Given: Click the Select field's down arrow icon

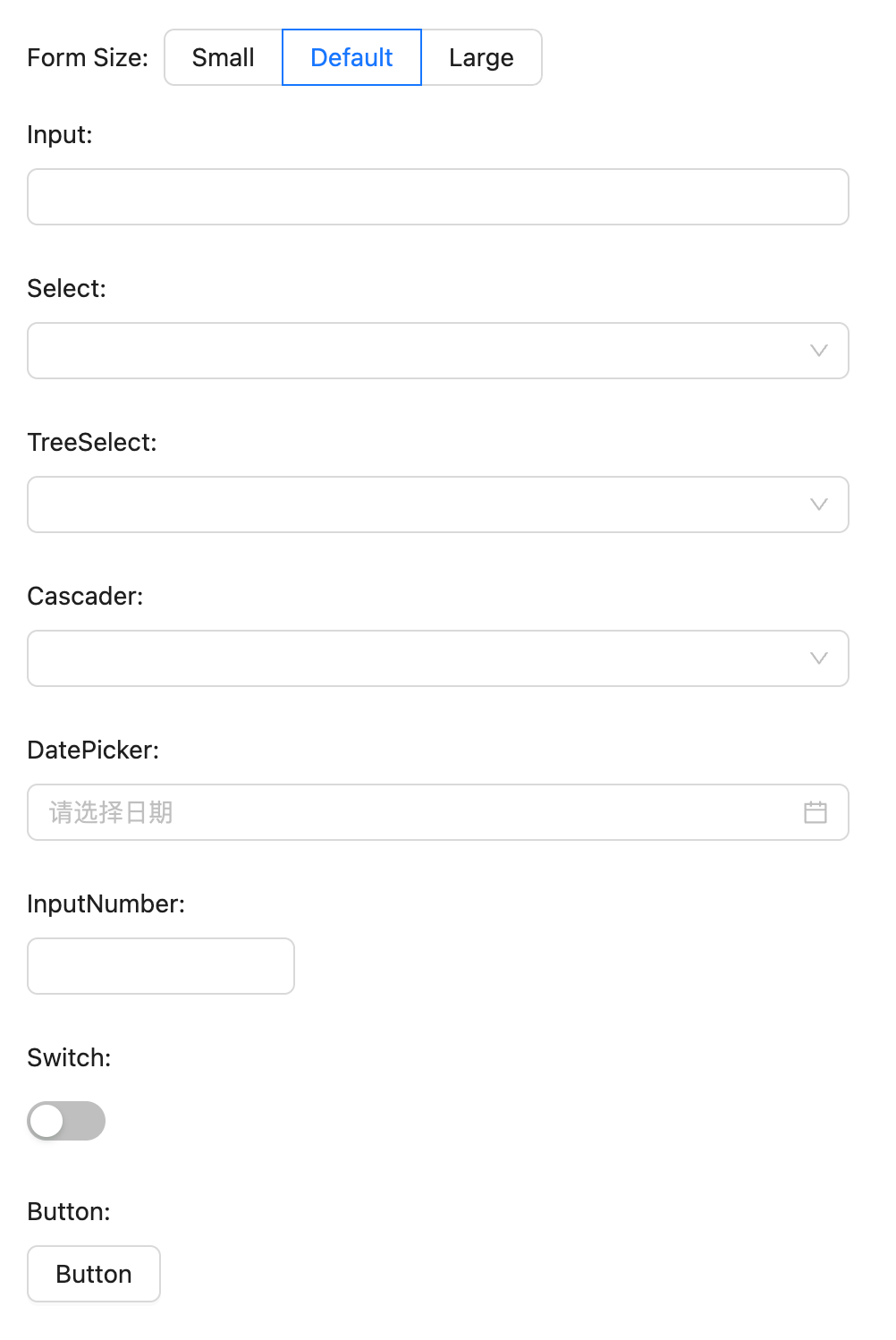Looking at the screenshot, I should [818, 351].
